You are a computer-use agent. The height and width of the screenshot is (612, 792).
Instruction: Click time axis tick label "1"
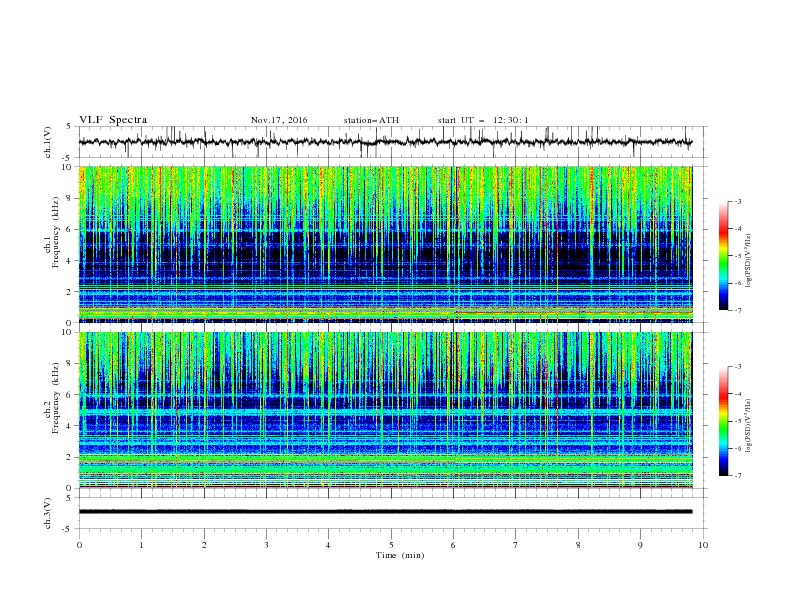[x=141, y=545]
